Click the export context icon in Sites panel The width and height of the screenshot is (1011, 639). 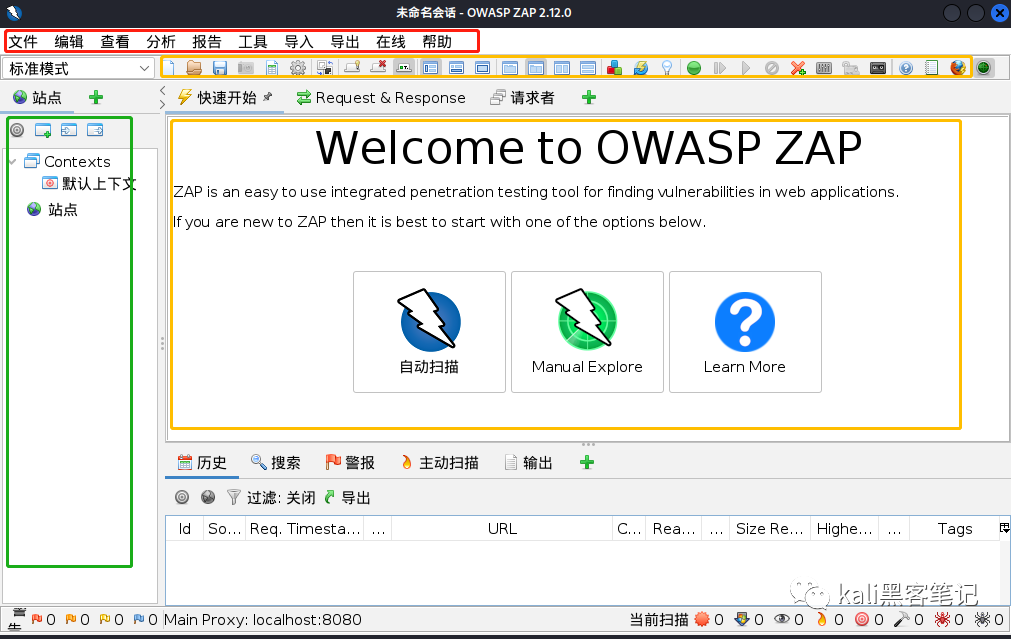pos(95,130)
